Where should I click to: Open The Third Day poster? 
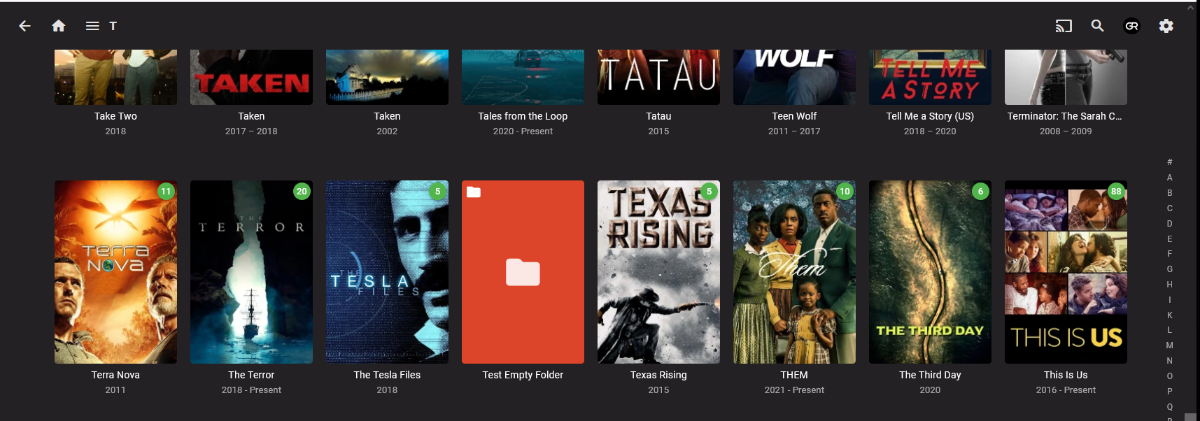930,272
